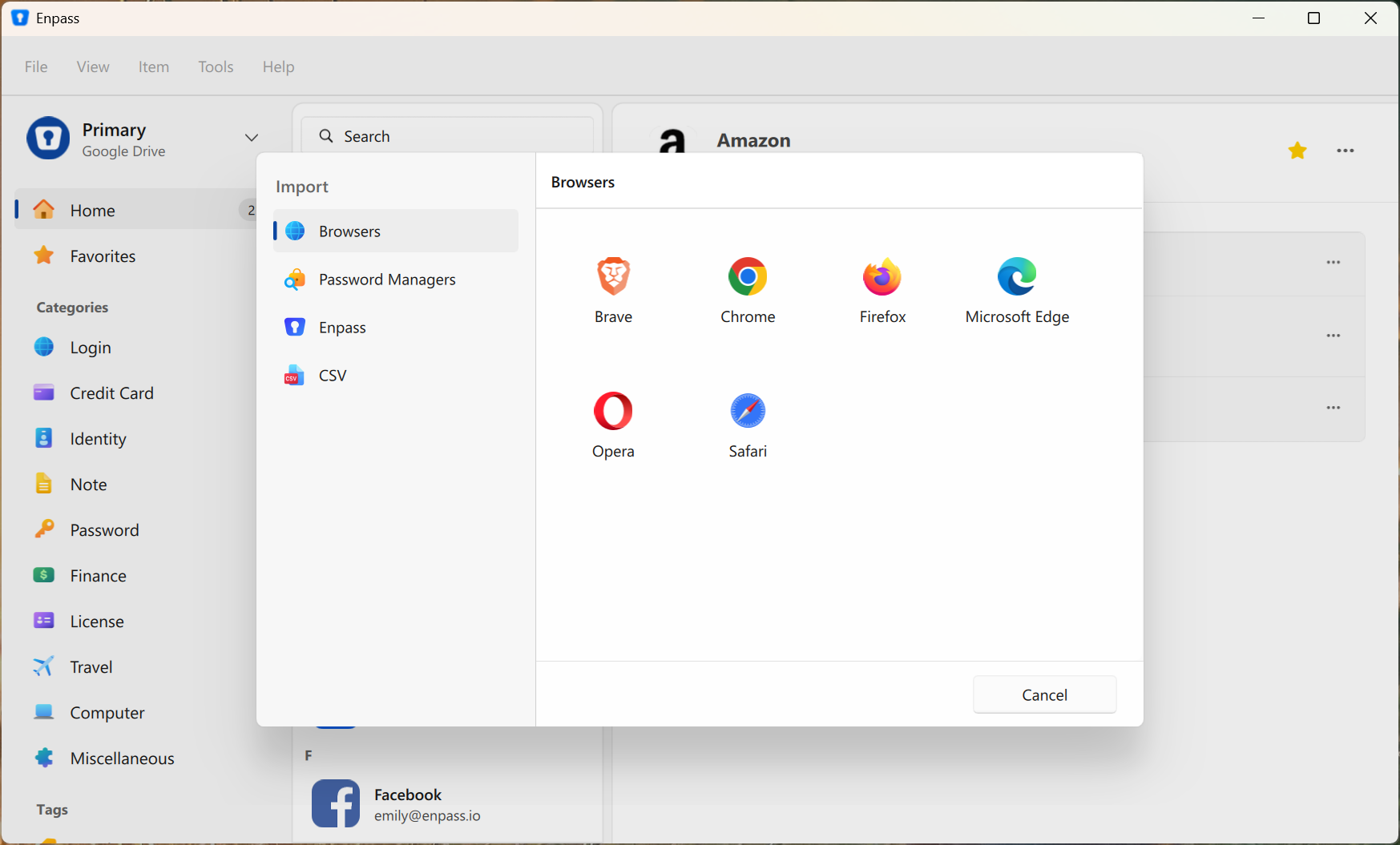Open CSV import category
The height and width of the screenshot is (845, 1400).
click(396, 375)
